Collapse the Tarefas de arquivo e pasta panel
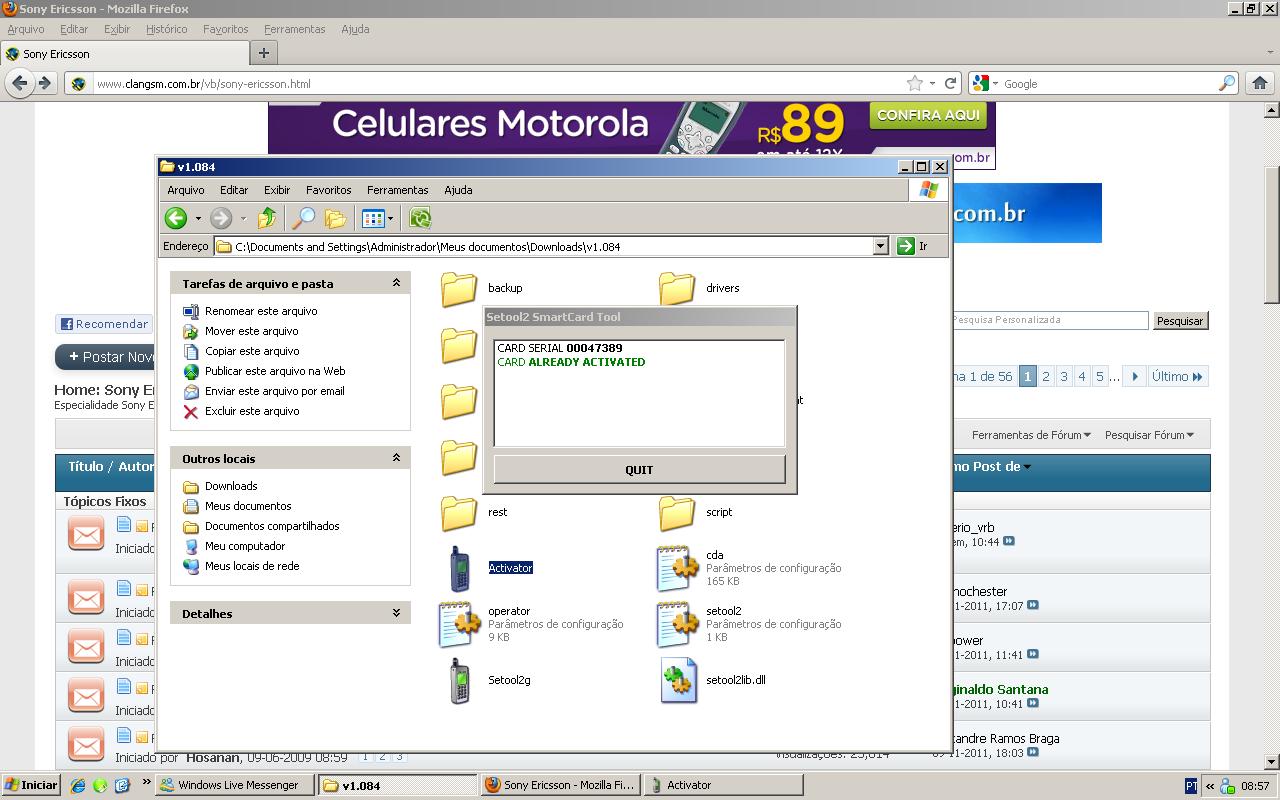Screen dimensions: 1280x800 [x=396, y=283]
